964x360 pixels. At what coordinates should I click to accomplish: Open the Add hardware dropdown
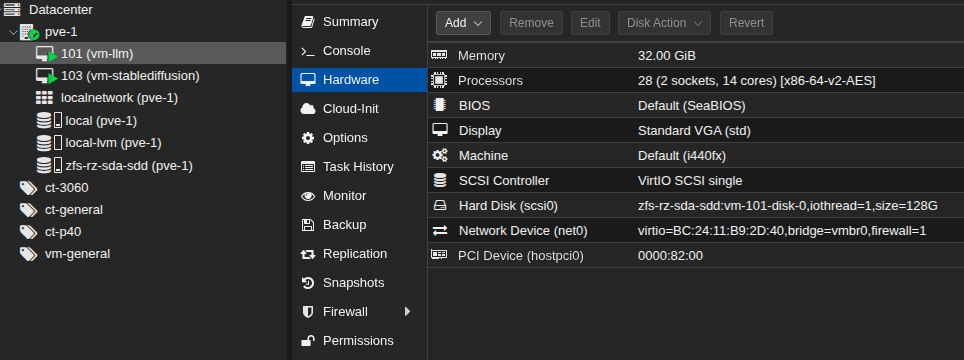463,23
